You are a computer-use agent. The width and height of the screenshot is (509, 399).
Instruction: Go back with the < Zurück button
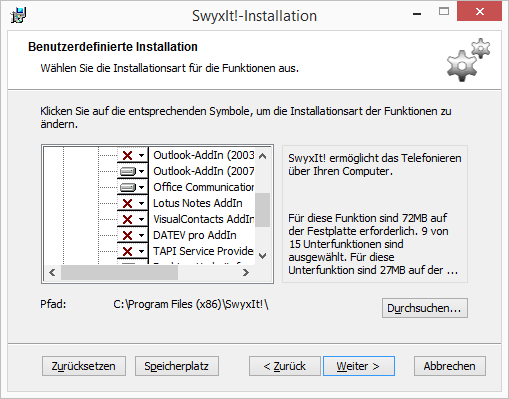(x=285, y=366)
